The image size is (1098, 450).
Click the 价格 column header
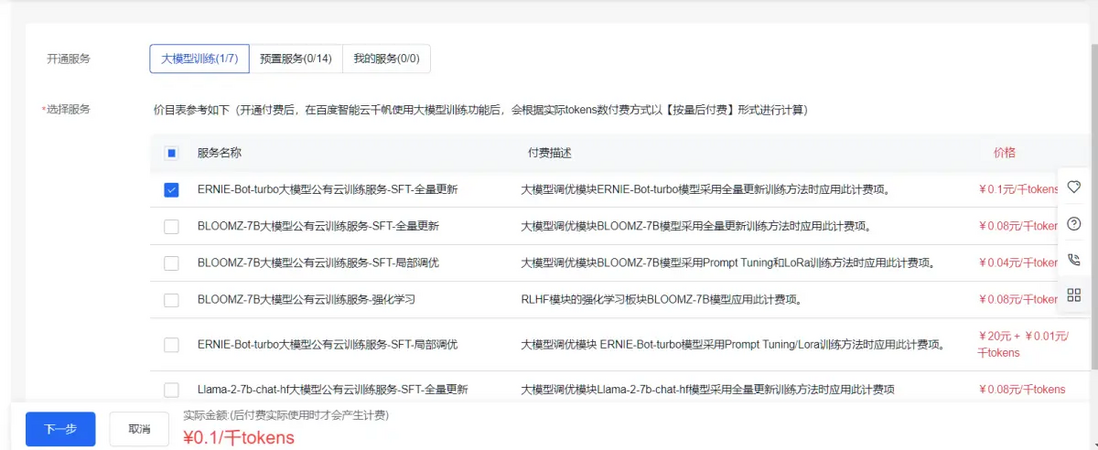click(1004, 153)
